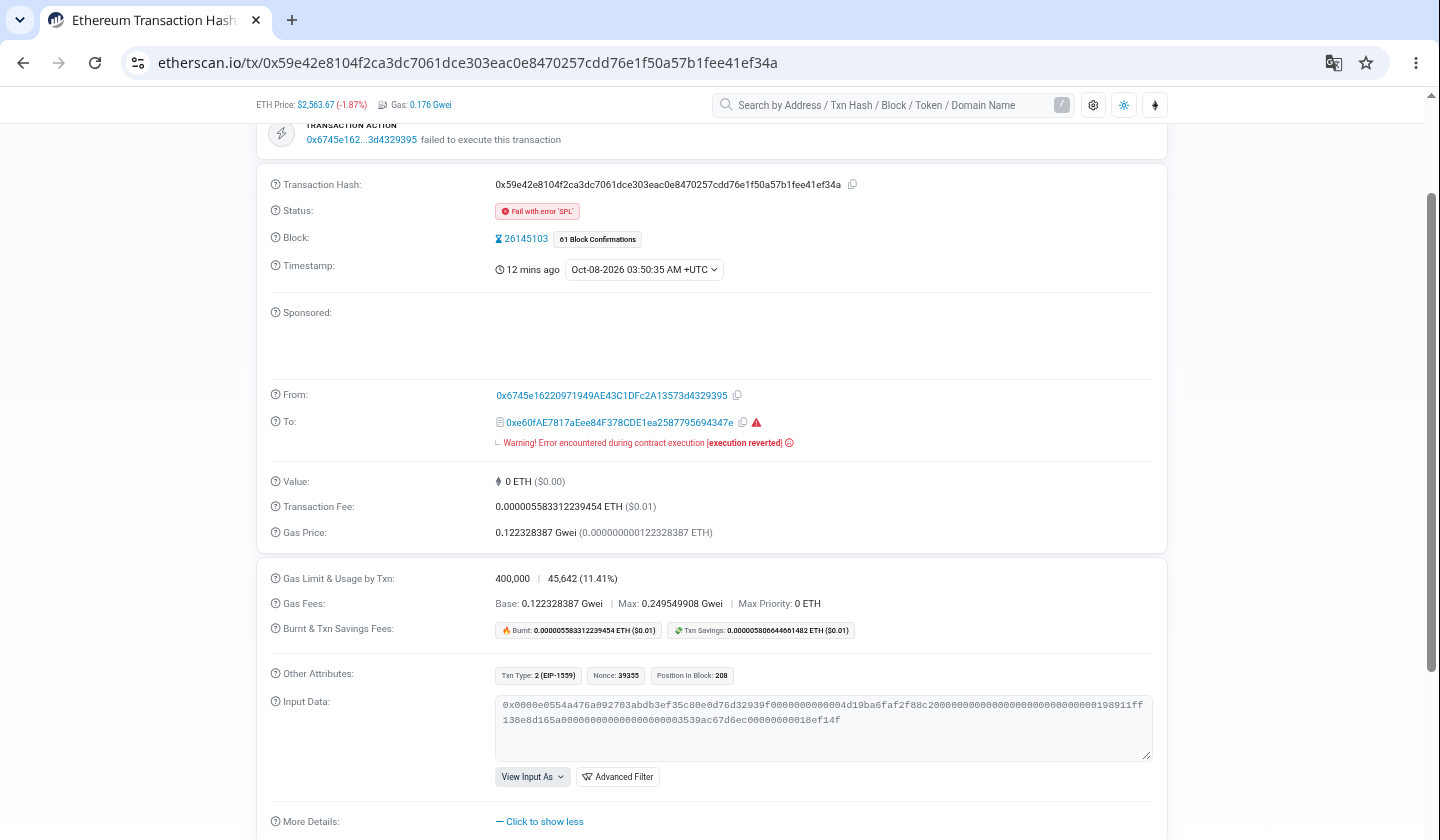
Task: Open the Ethereum network selector icon
Action: (x=1155, y=105)
